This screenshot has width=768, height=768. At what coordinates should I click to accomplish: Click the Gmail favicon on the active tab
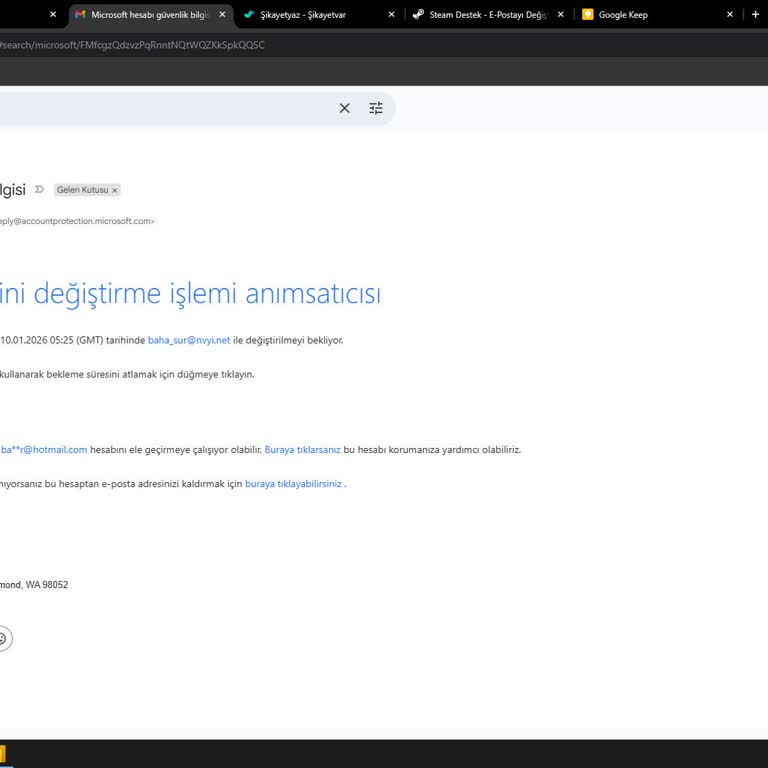point(80,15)
